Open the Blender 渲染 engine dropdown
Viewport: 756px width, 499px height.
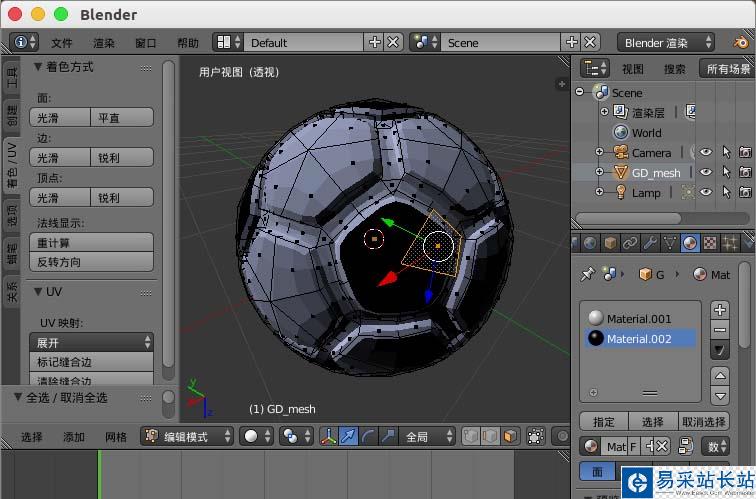(x=666, y=42)
